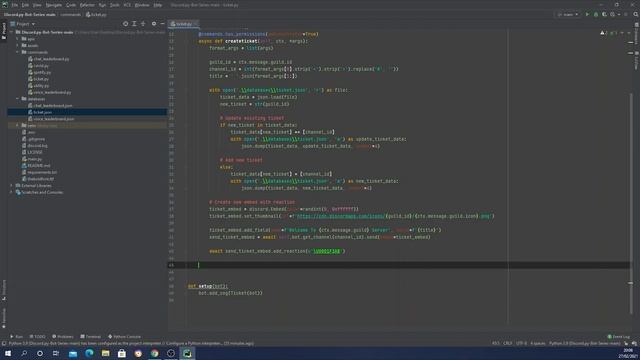Image resolution: width=640 pixels, height=360 pixels.
Task: Toggle the SciView side panel
Action: point(636,60)
